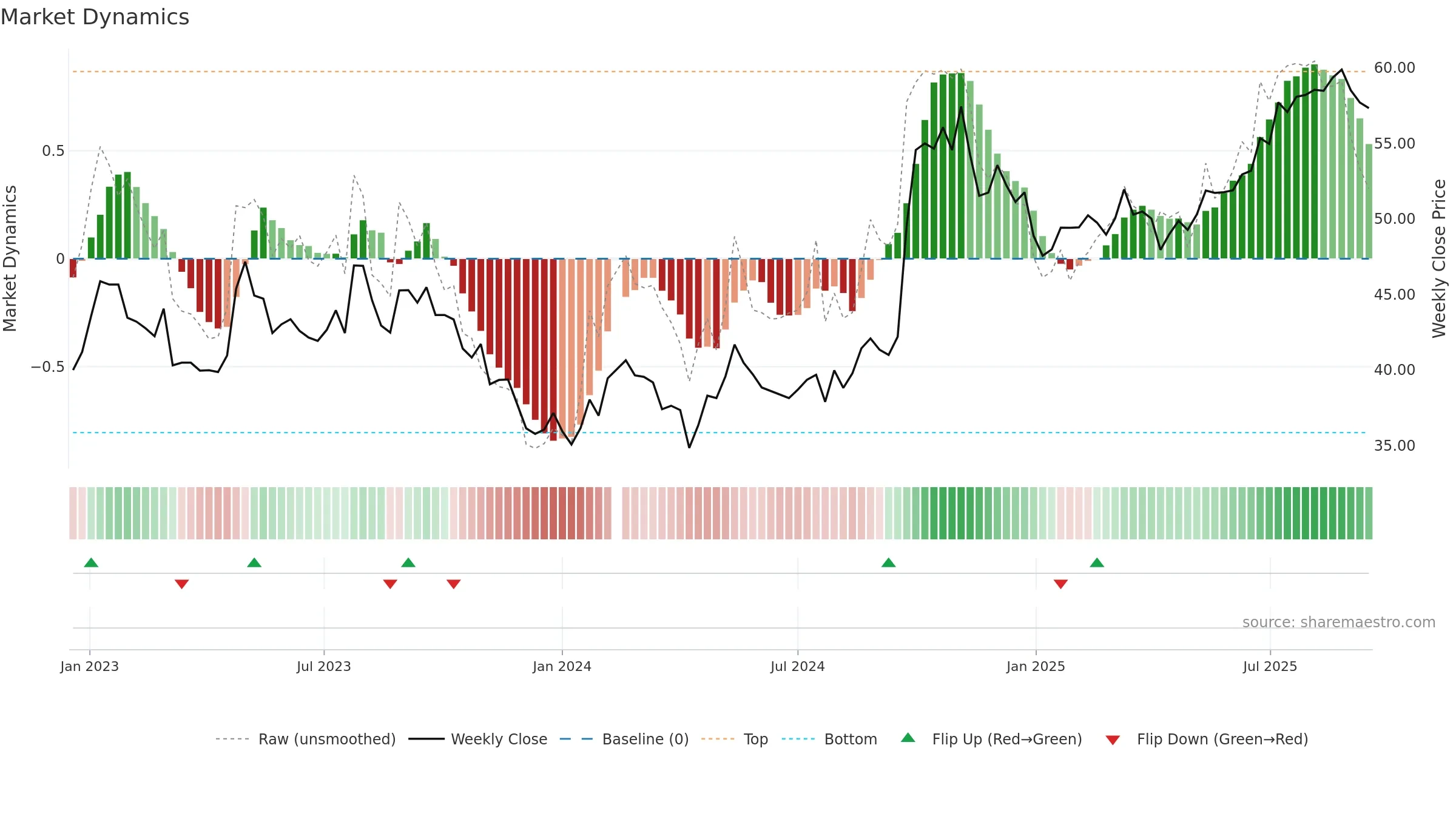Click the 45.00 price axis value
Viewport: 1456px width, 819px height.
click(1395, 294)
